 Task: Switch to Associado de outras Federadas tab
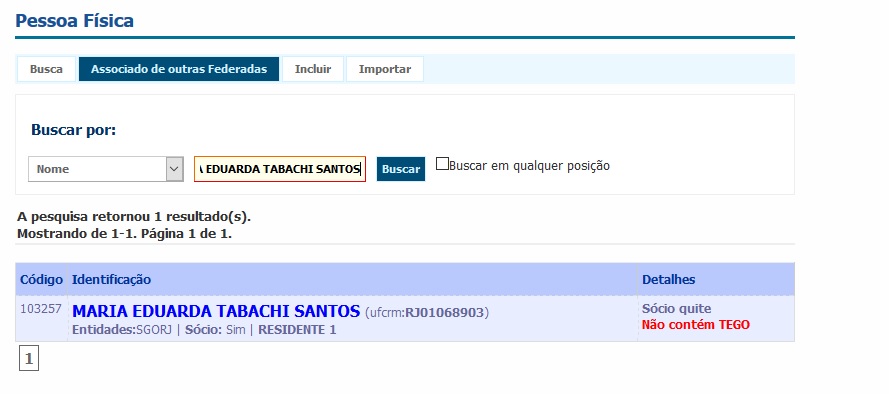(x=179, y=69)
